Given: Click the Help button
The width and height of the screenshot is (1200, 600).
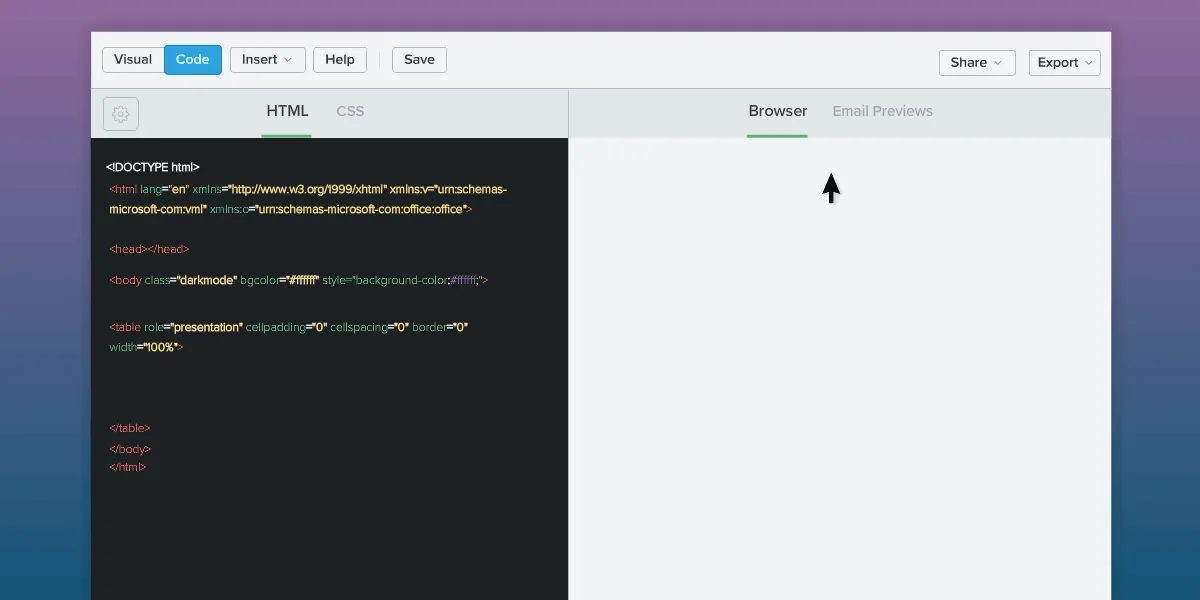Looking at the screenshot, I should pyautogui.click(x=340, y=60).
